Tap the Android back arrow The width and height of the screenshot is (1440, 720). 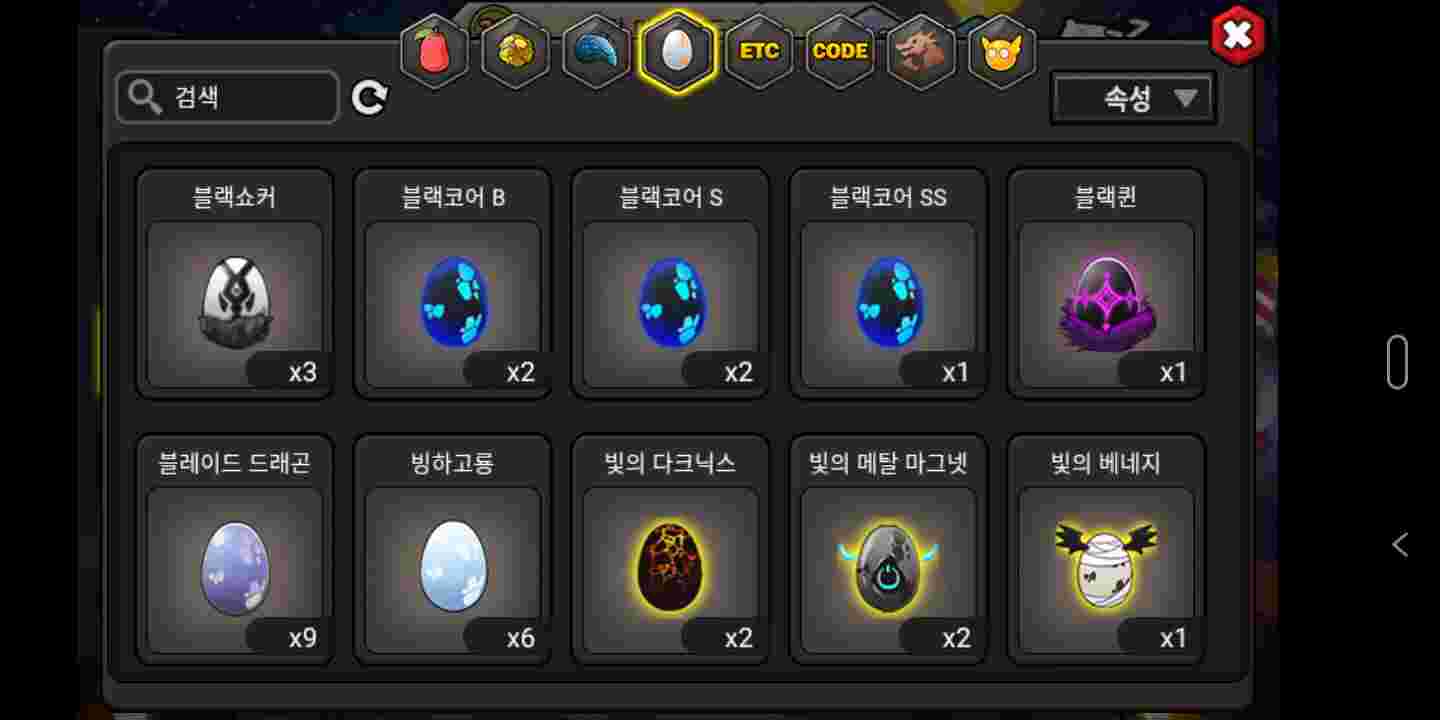1400,545
